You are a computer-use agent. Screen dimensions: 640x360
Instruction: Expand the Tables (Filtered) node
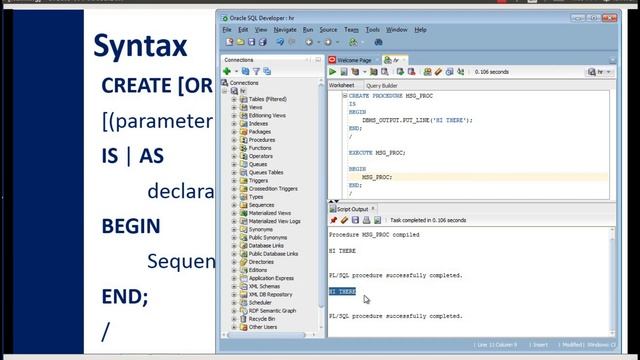point(234,99)
